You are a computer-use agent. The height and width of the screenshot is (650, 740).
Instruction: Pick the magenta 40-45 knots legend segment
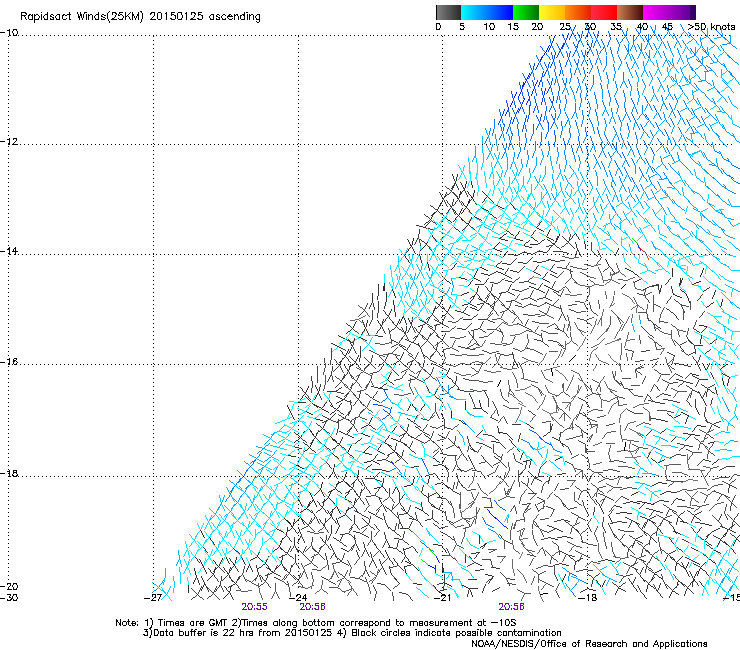pyautogui.click(x=656, y=12)
